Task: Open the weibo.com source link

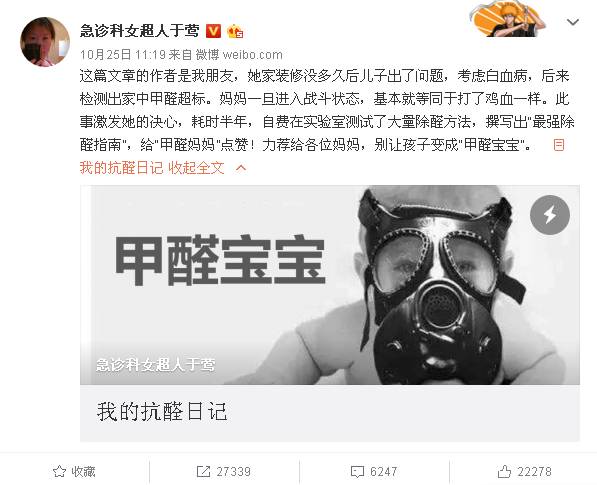Action: pyautogui.click(x=252, y=55)
